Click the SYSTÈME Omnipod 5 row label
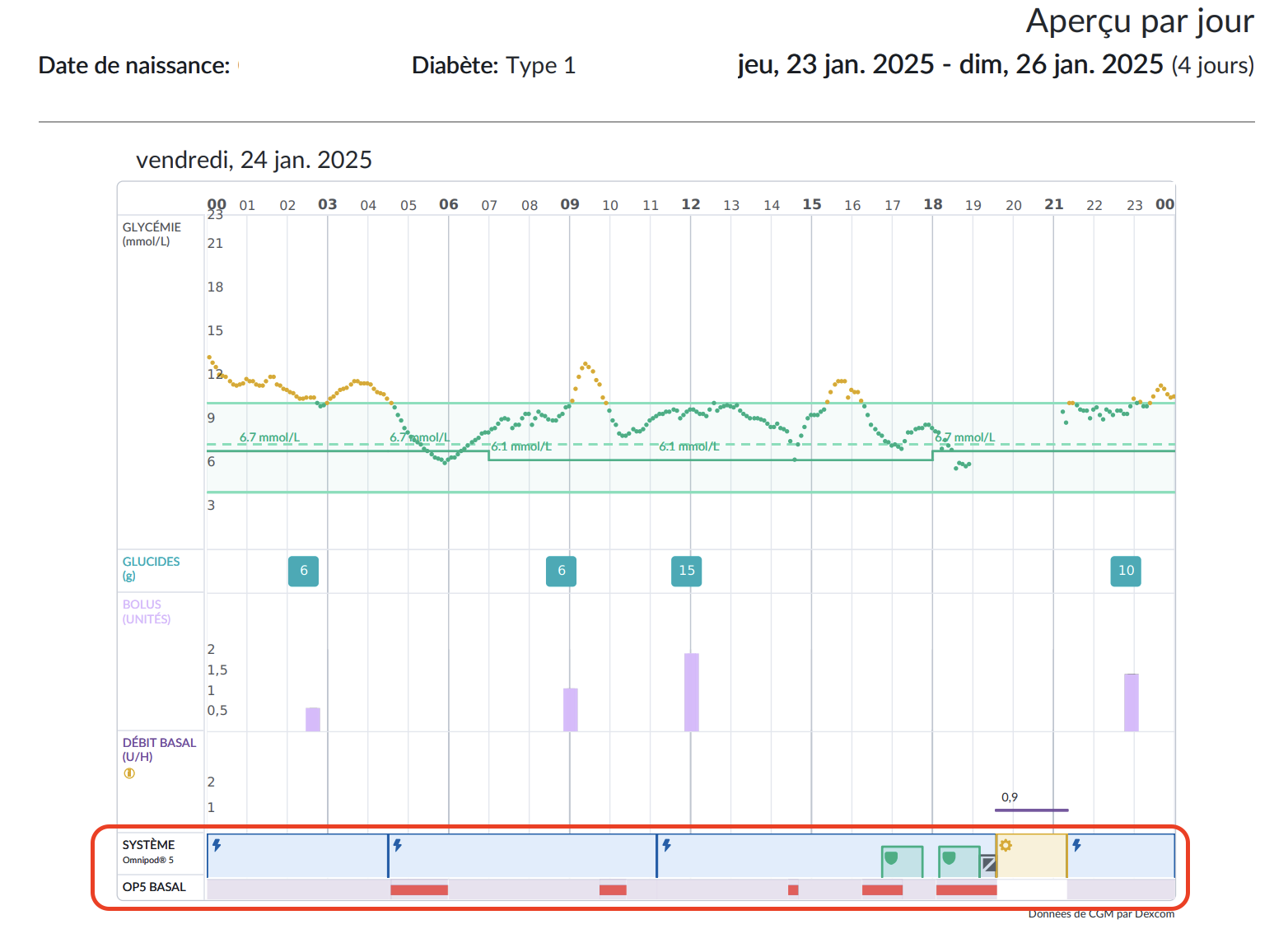Viewport: 1288px width, 929px height. 149,852
